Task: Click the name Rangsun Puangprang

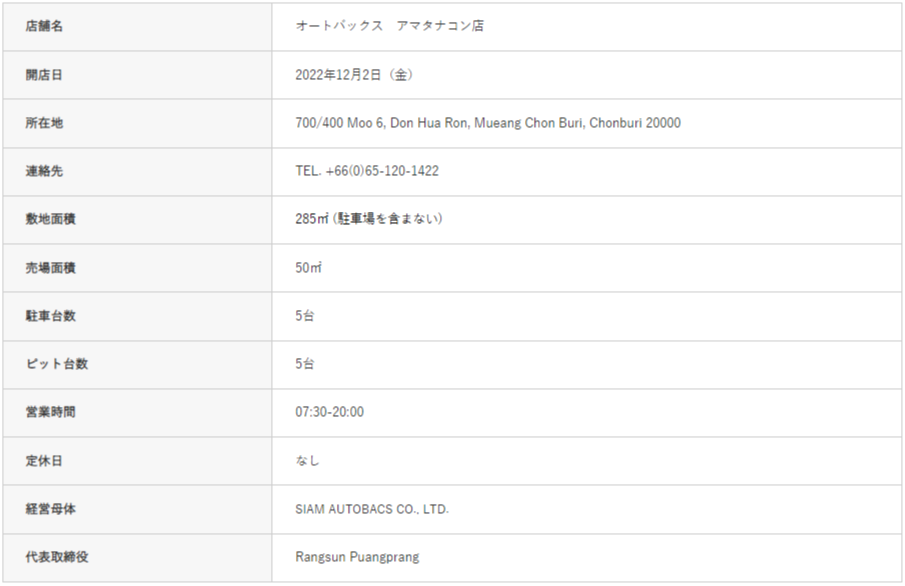Action: [357, 557]
